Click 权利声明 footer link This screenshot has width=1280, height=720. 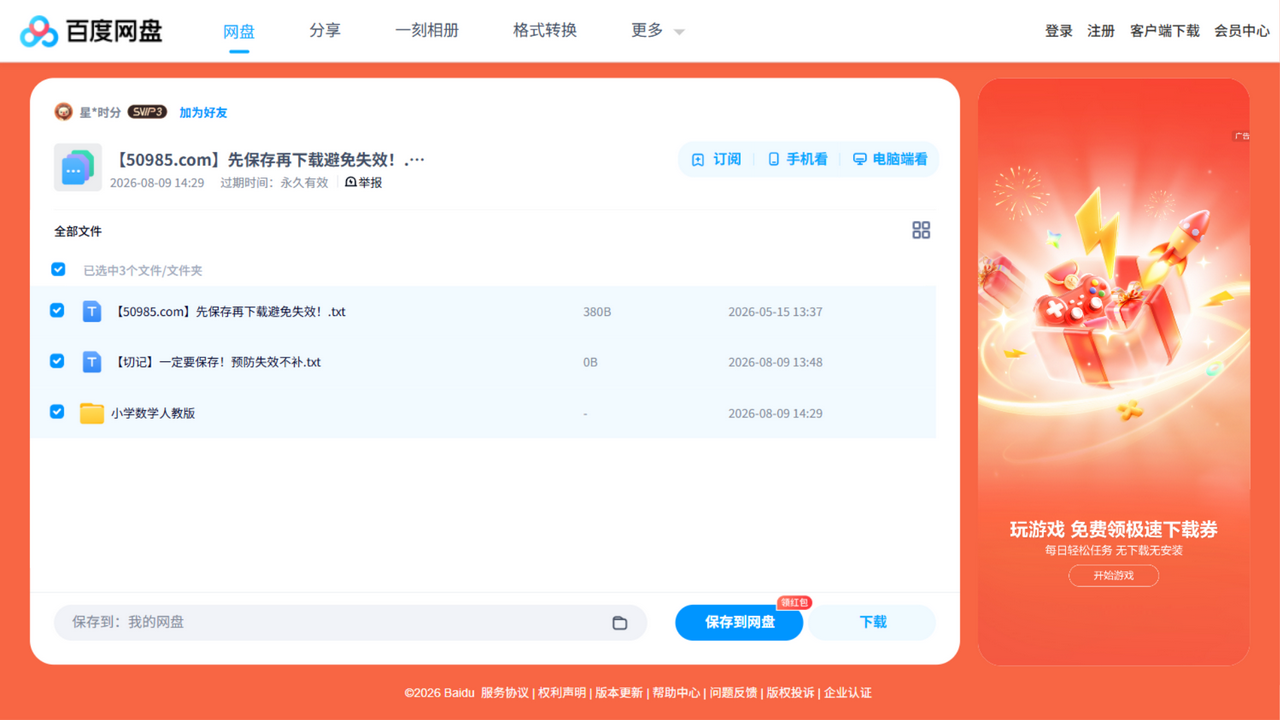[562, 693]
